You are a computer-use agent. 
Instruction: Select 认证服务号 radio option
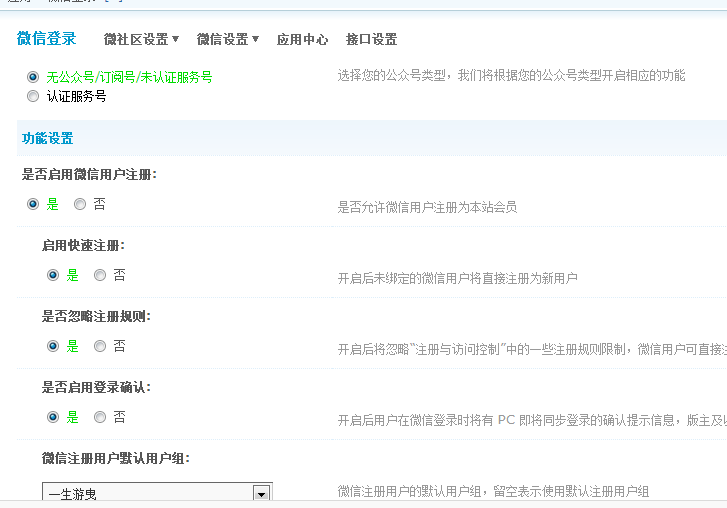(x=33, y=96)
